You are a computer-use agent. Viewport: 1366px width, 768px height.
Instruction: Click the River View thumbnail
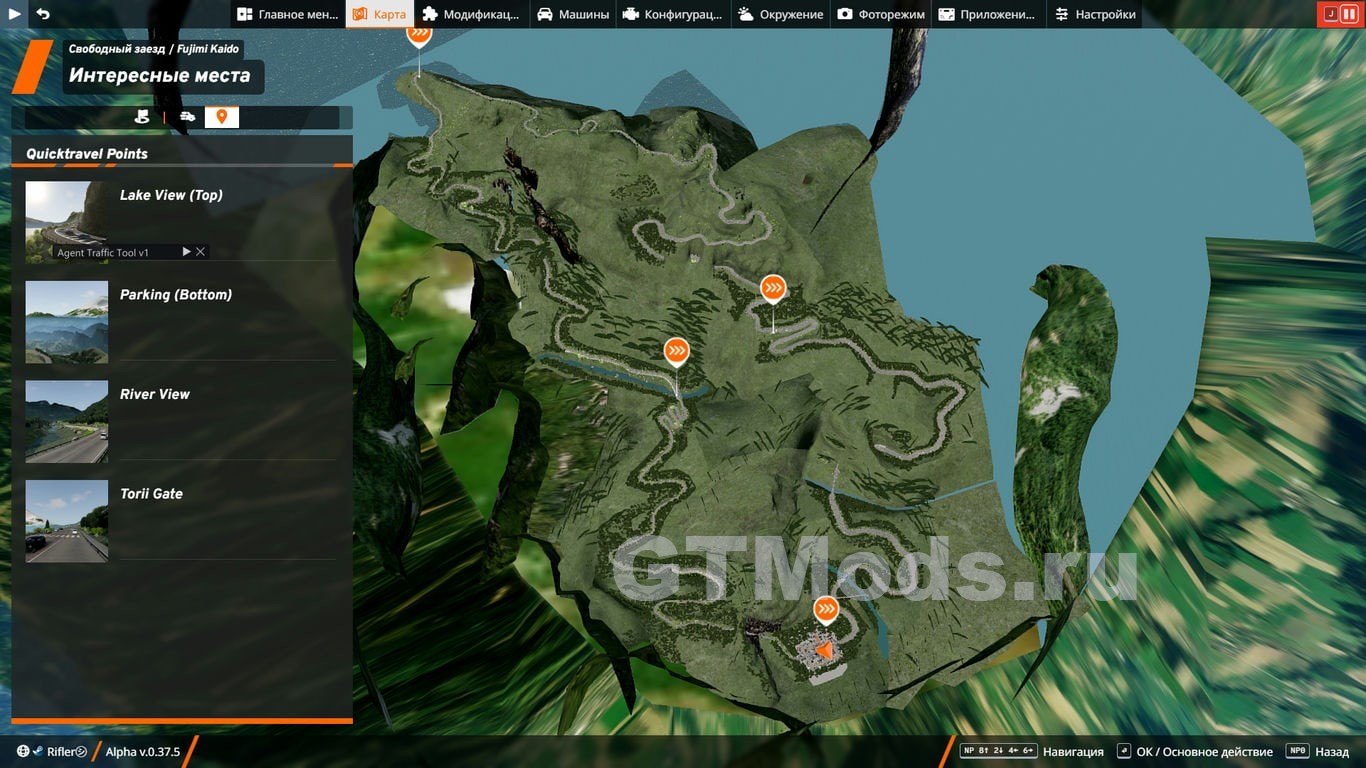click(67, 421)
